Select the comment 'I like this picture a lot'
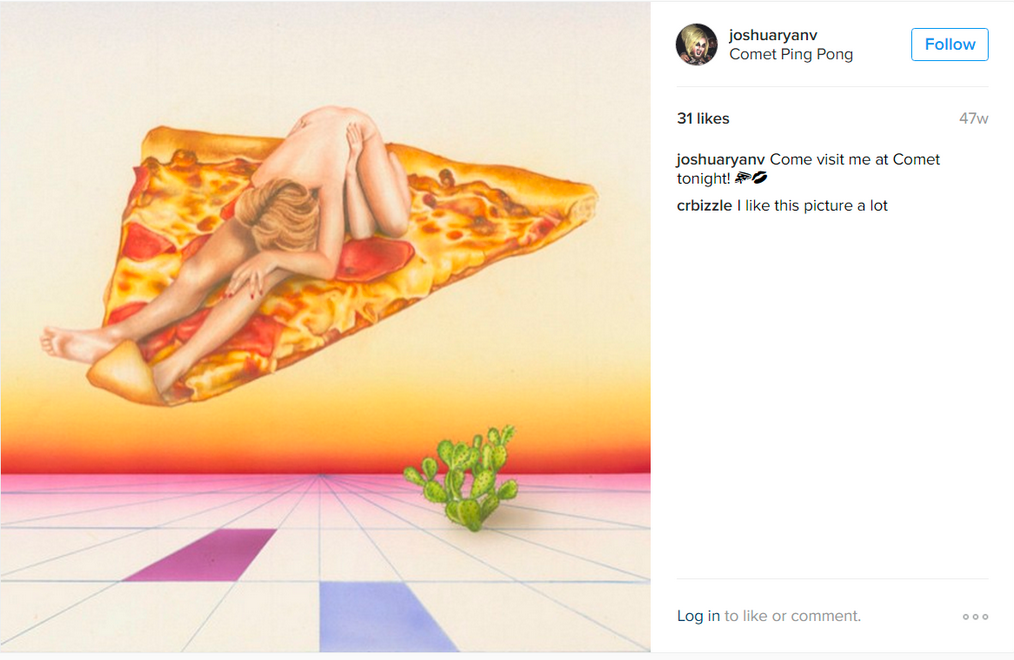Viewport: 1014px width, 660px height. pyautogui.click(x=812, y=206)
